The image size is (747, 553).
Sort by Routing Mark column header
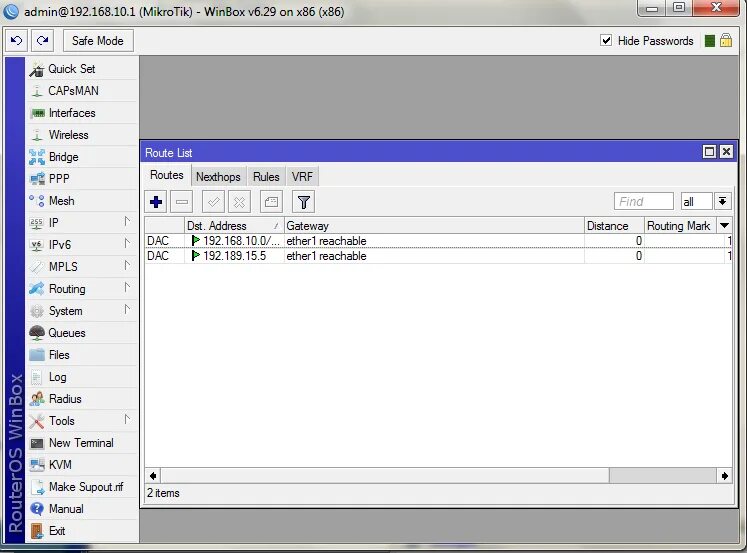tap(680, 226)
